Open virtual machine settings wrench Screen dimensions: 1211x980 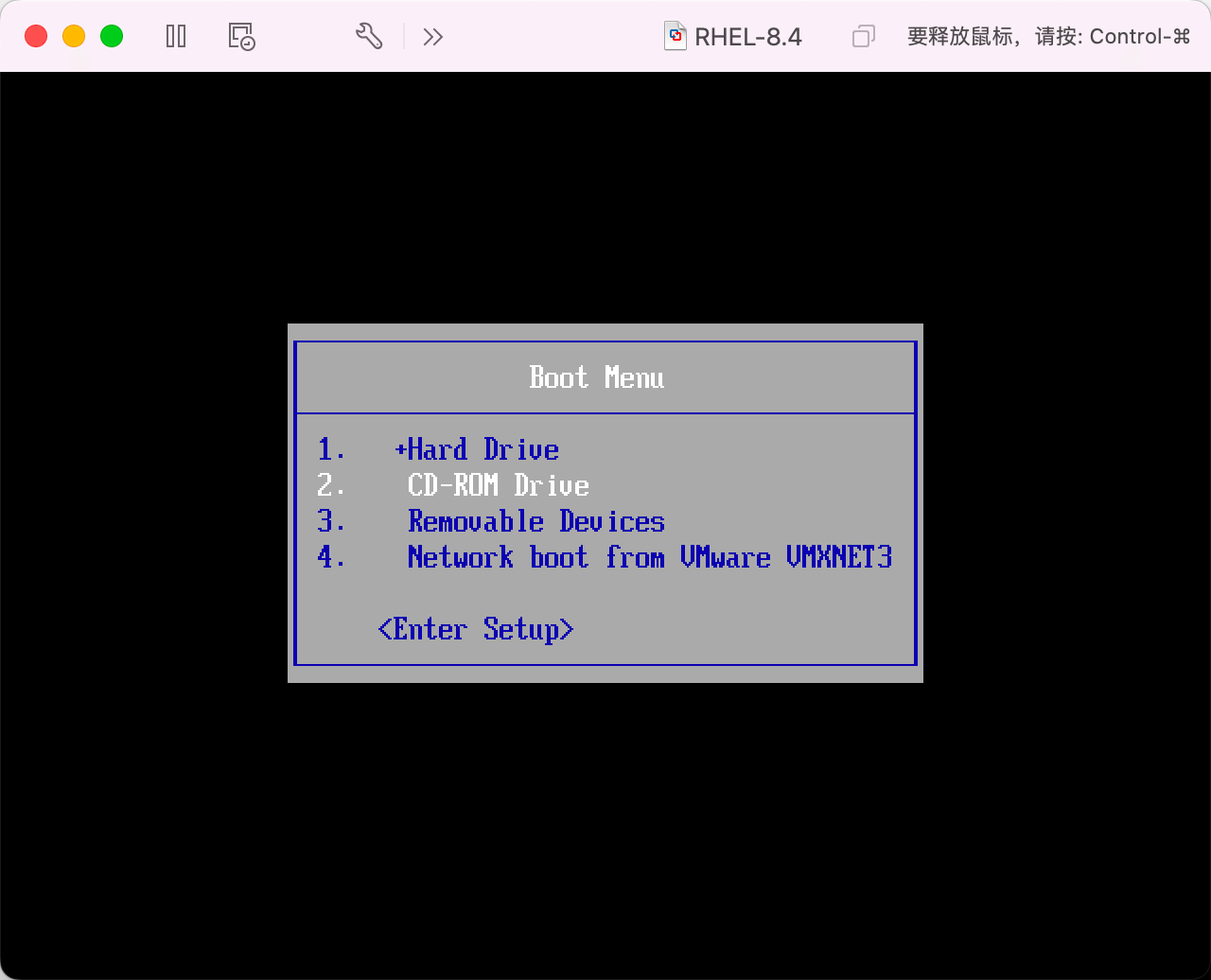[368, 37]
